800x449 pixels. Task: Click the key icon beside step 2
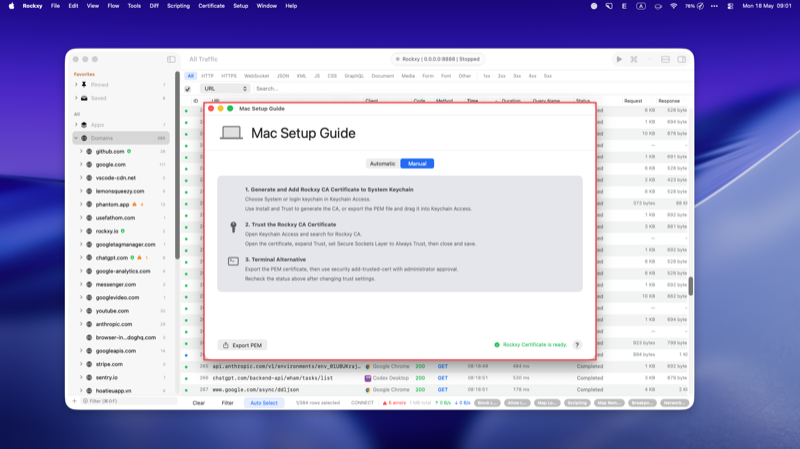pos(233,227)
